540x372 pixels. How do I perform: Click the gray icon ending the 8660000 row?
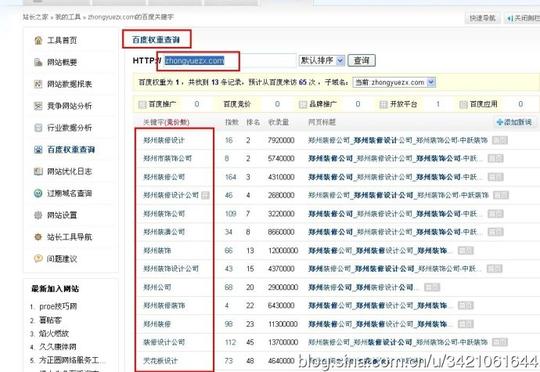496,232
